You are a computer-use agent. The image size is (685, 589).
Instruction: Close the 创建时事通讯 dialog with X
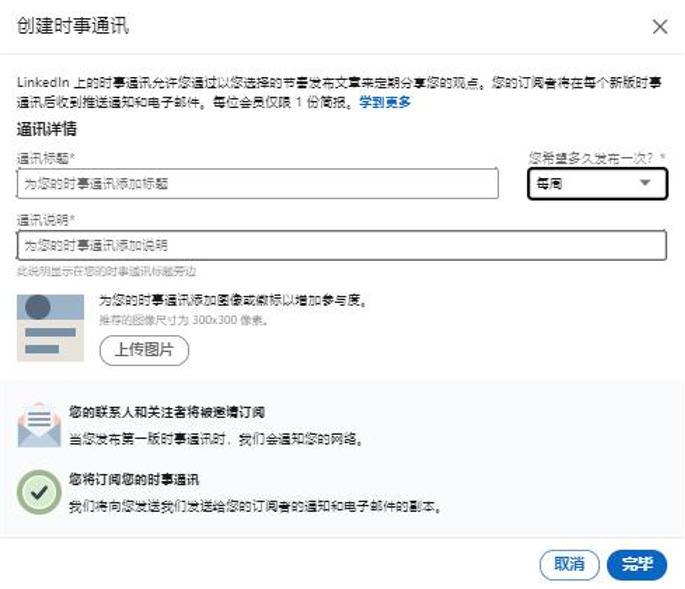[x=660, y=27]
